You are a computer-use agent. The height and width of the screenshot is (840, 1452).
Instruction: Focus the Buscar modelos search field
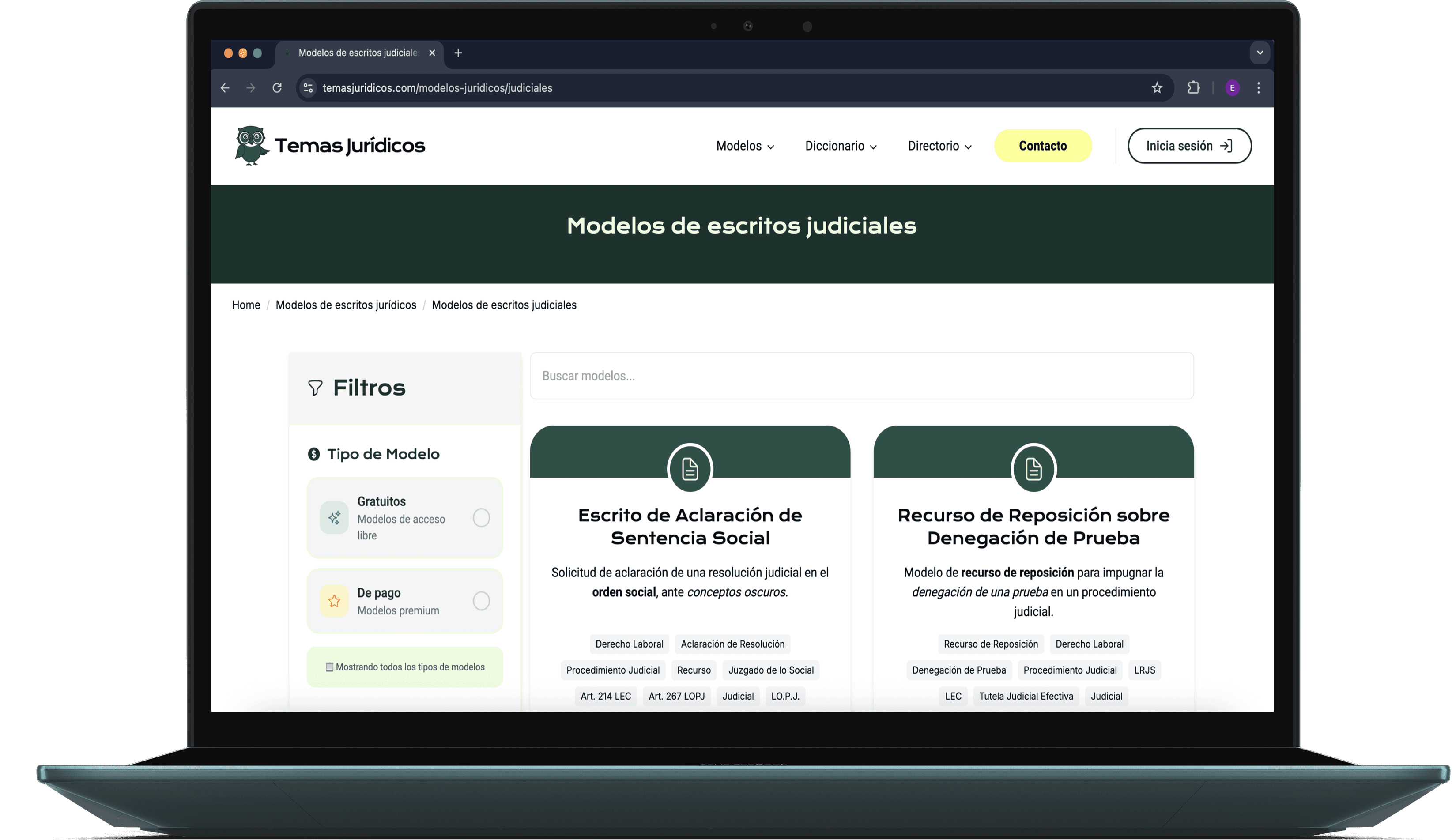click(x=862, y=376)
